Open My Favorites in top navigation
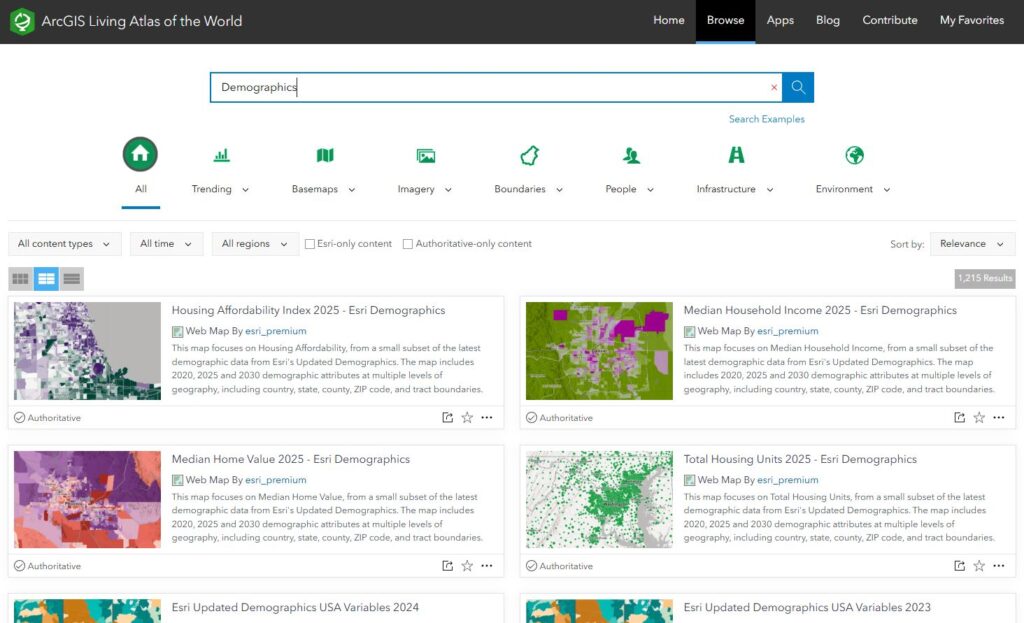Screen dimensions: 1024x623 (x=972, y=20)
